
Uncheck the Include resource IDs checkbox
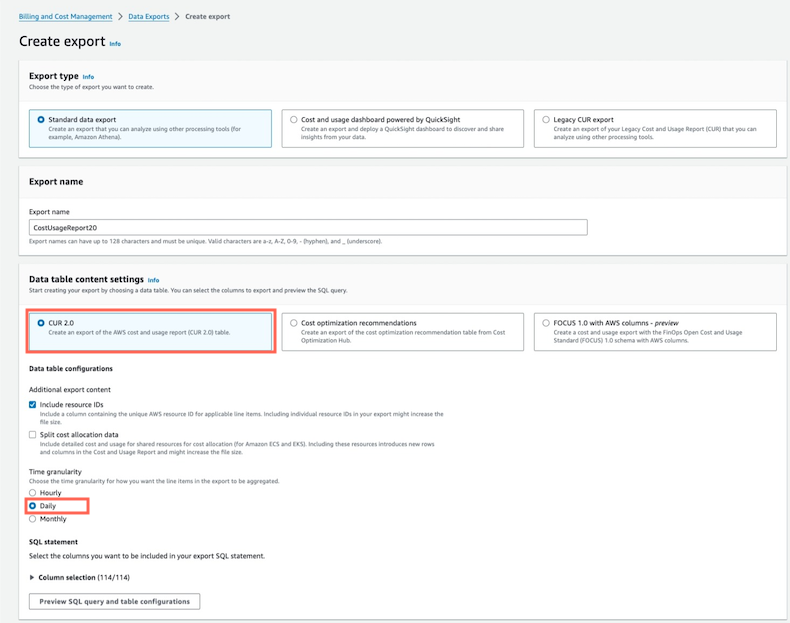point(33,405)
